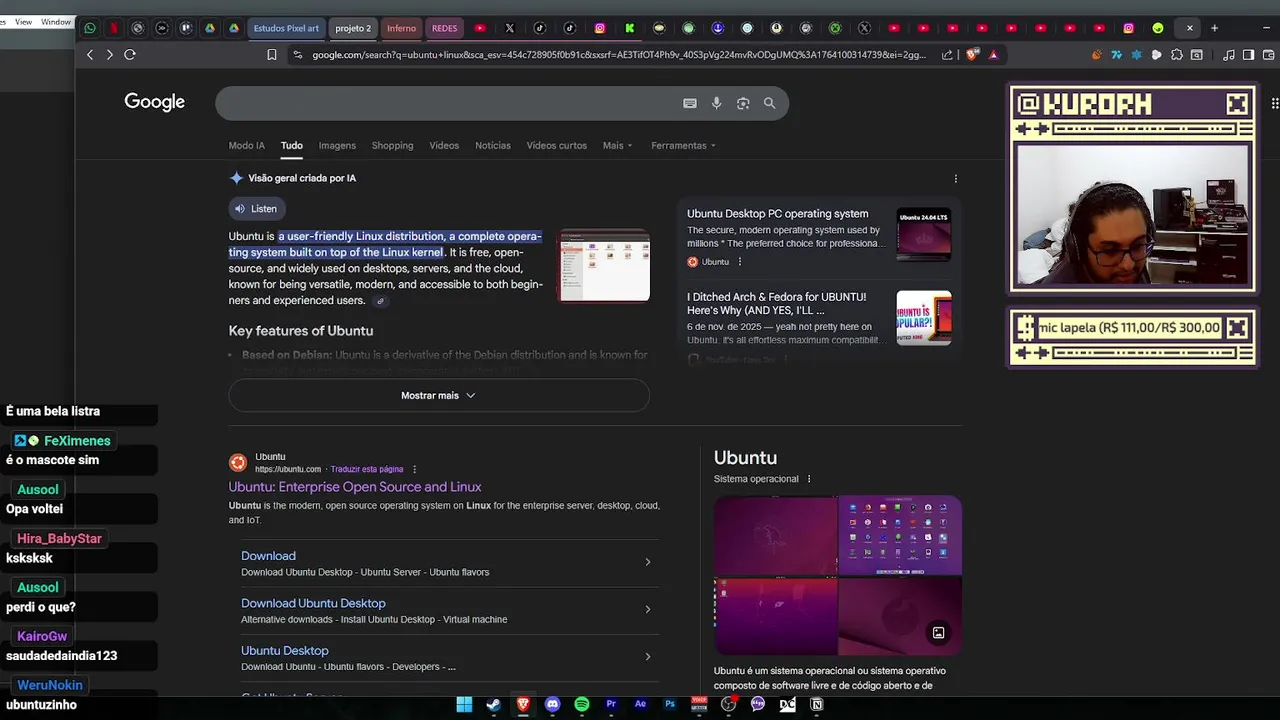Expand the Download sitelink chevron

(647, 562)
